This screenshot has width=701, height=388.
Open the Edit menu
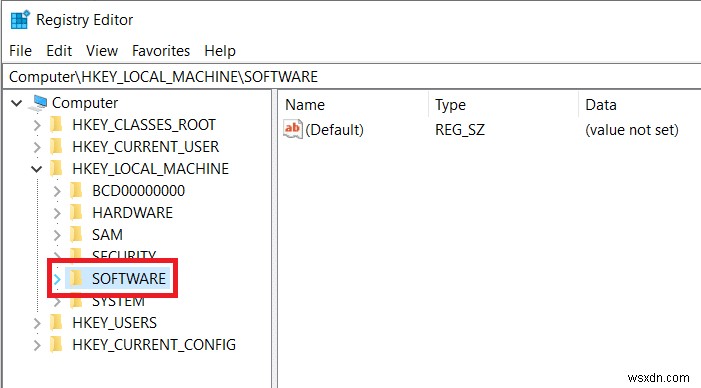[x=59, y=51]
